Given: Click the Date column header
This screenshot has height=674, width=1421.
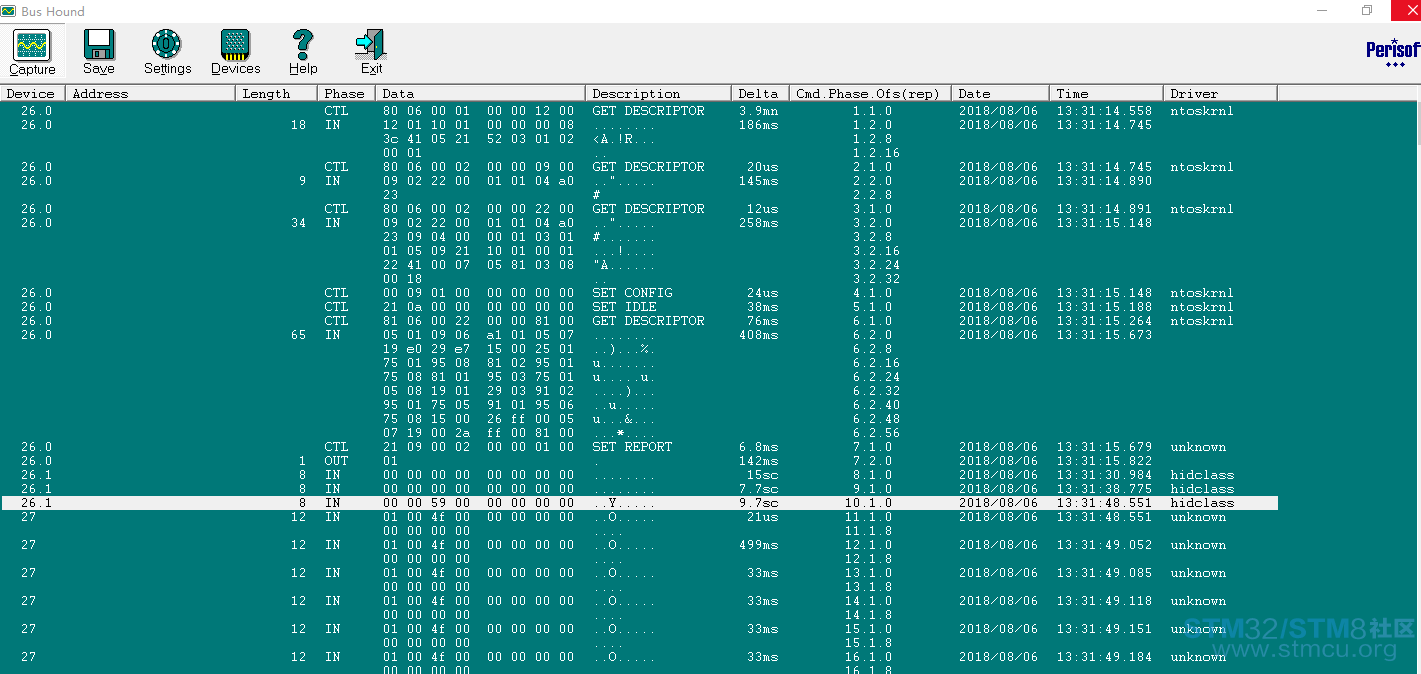Looking at the screenshot, I should 999,93.
